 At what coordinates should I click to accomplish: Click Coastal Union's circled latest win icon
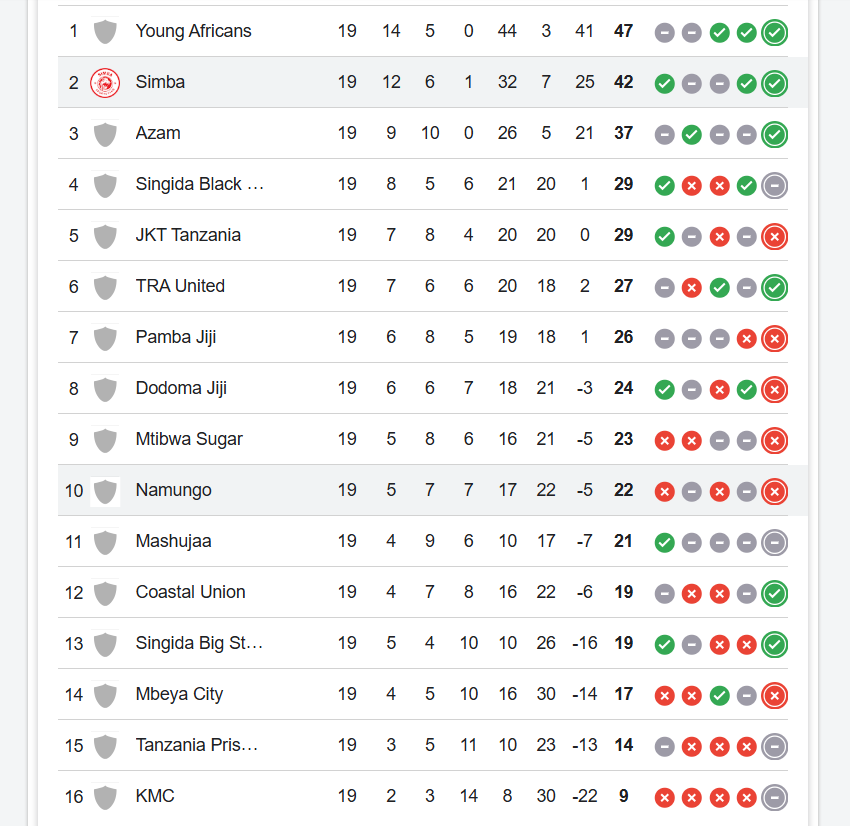[774, 593]
